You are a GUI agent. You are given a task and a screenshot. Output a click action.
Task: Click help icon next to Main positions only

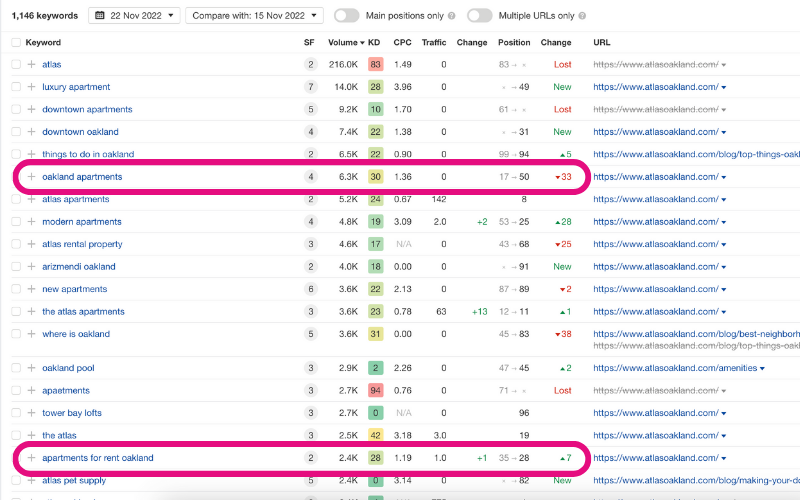[452, 16]
